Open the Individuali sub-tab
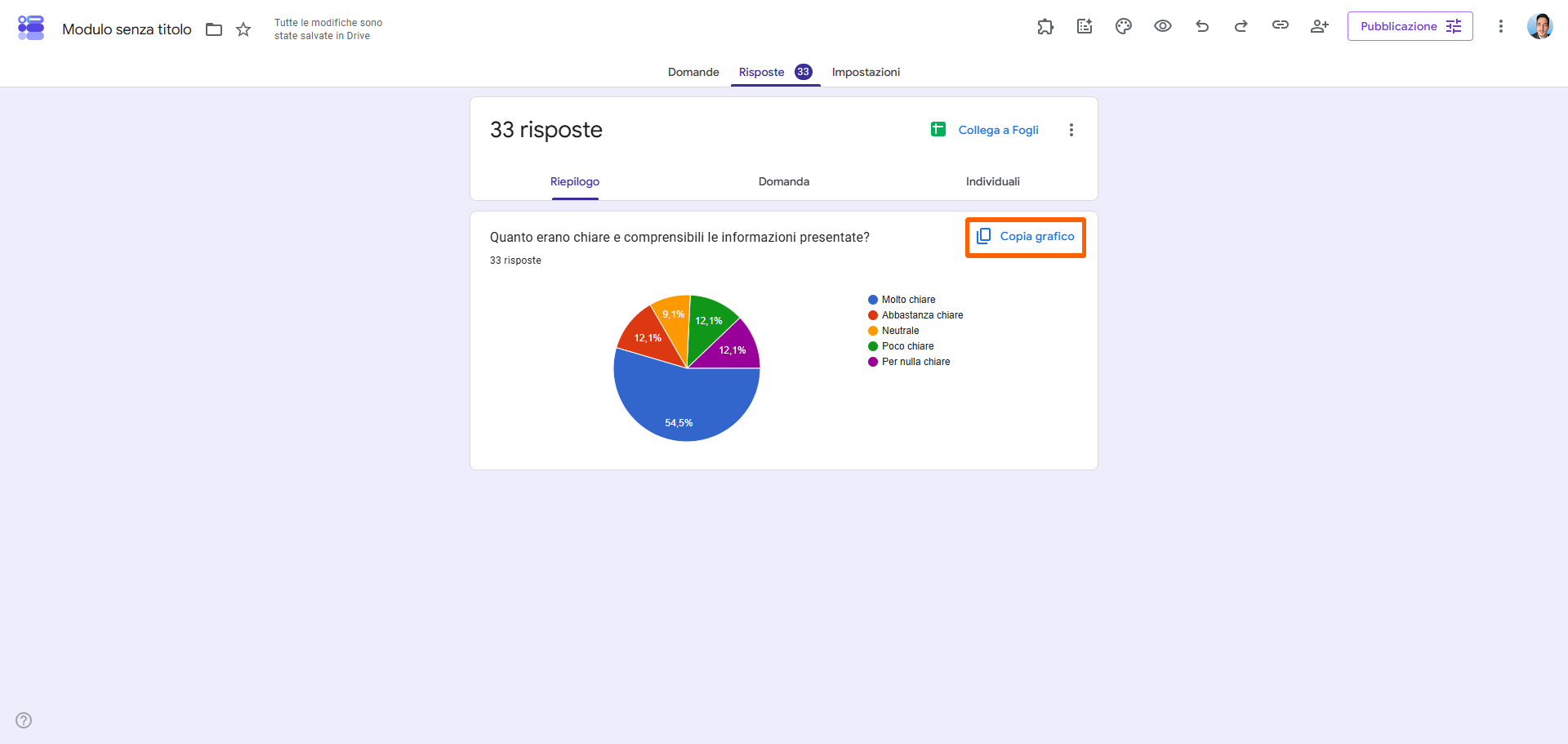Viewport: 1568px width, 744px height. [x=993, y=181]
